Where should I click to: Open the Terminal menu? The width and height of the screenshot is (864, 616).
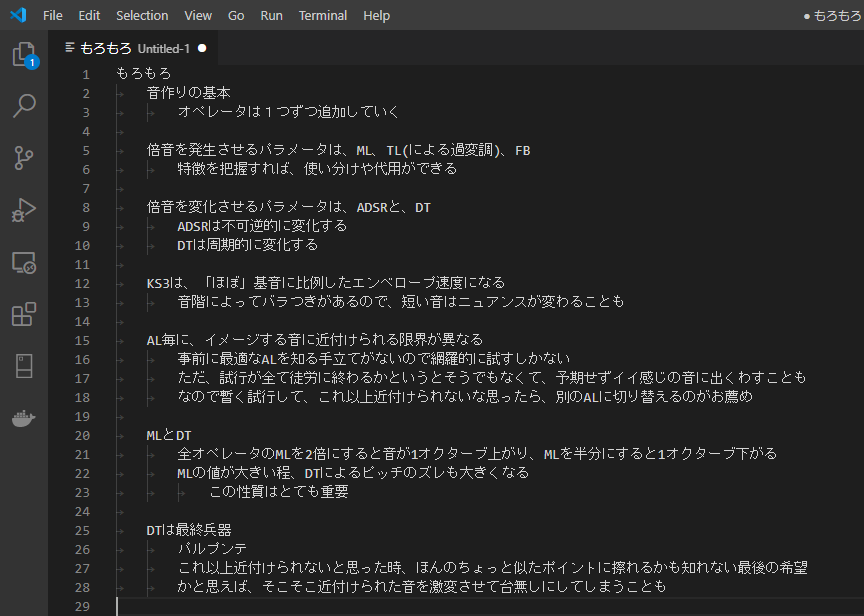point(322,15)
